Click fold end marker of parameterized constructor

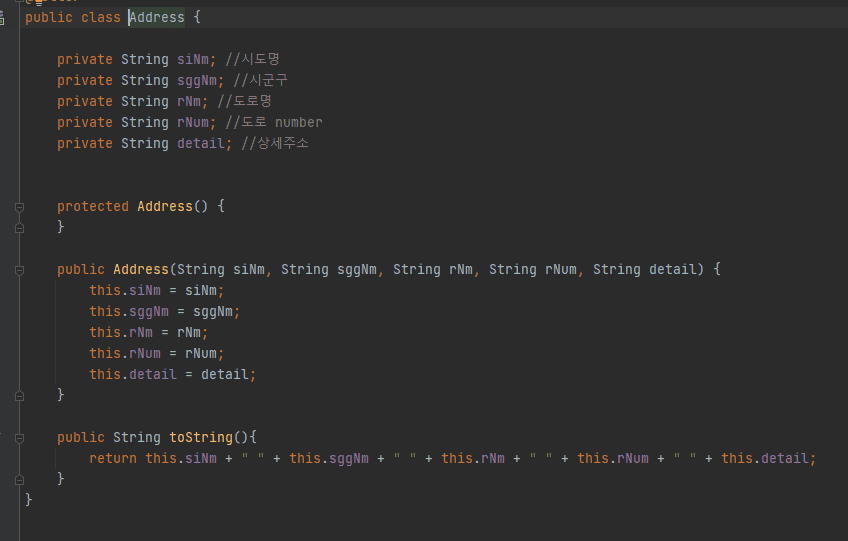pos(19,395)
